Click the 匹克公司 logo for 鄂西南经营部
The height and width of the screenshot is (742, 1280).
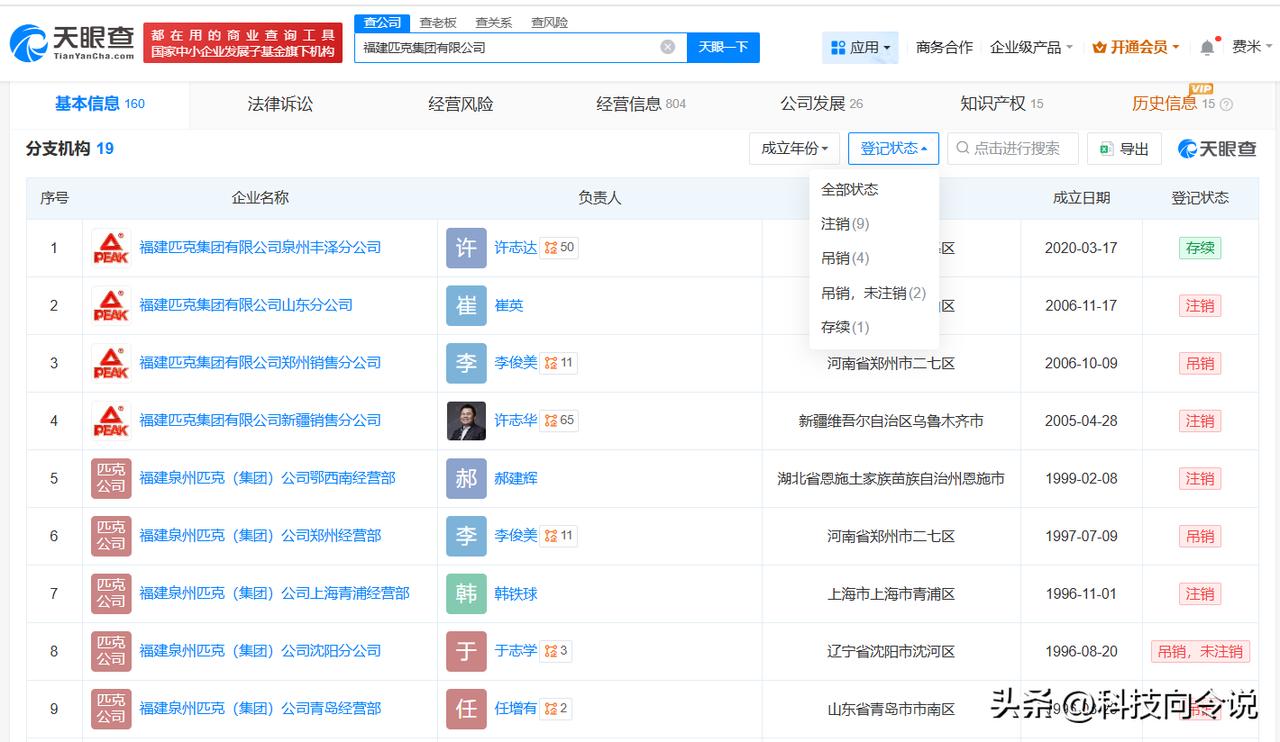[x=111, y=479]
